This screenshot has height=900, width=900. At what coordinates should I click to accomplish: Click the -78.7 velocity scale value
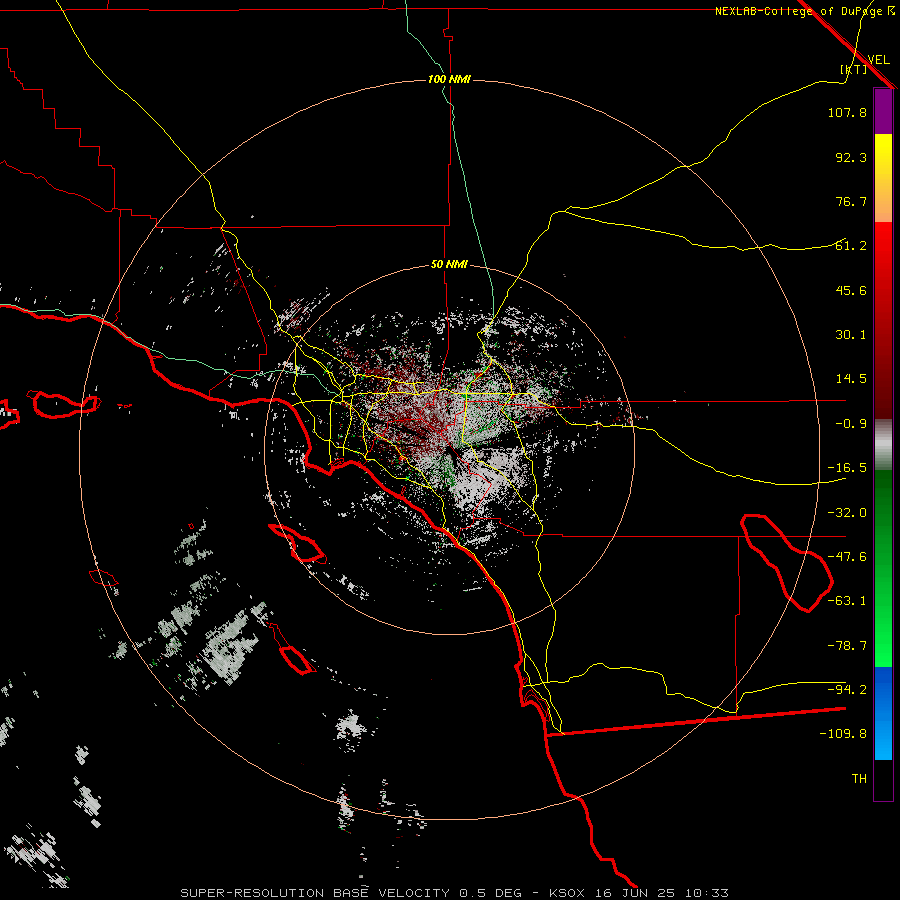[847, 646]
